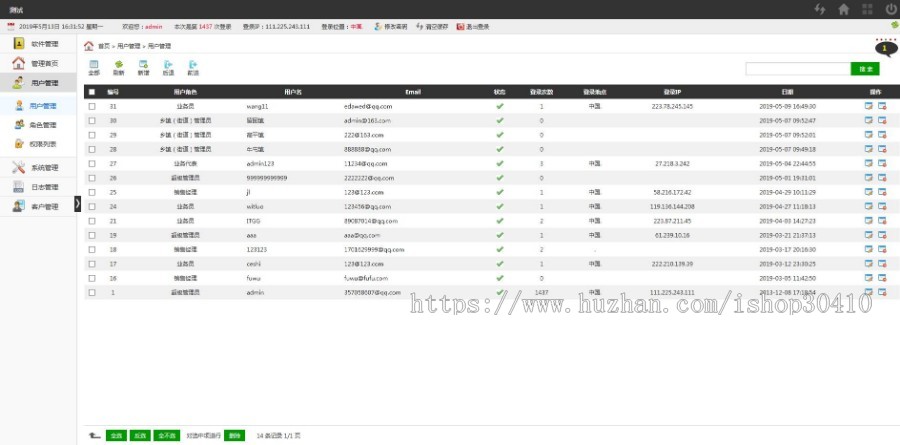
Task: Check the box for user ceshi
Action: tap(92, 264)
